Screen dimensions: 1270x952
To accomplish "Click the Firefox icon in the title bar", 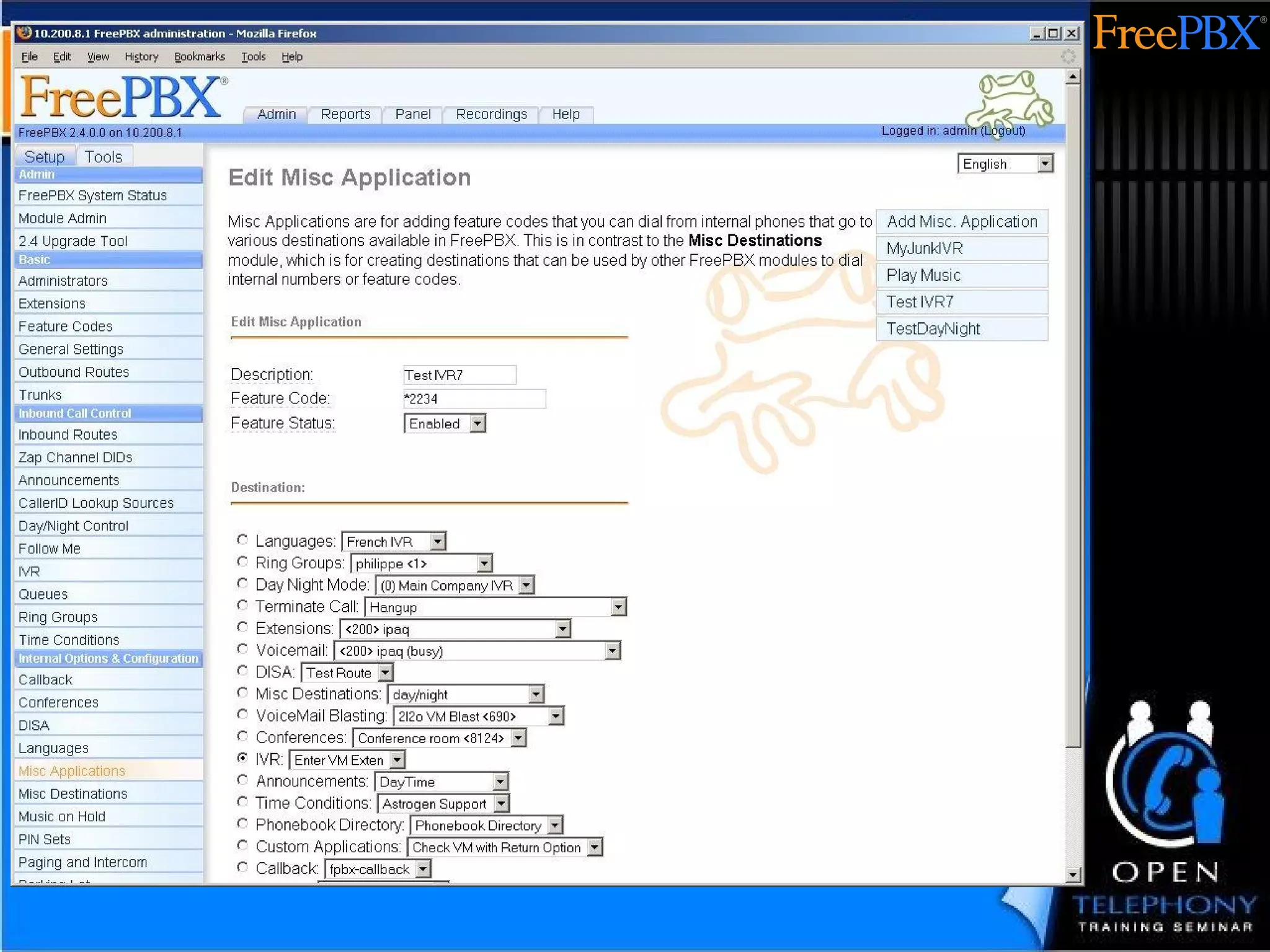I will (24, 33).
